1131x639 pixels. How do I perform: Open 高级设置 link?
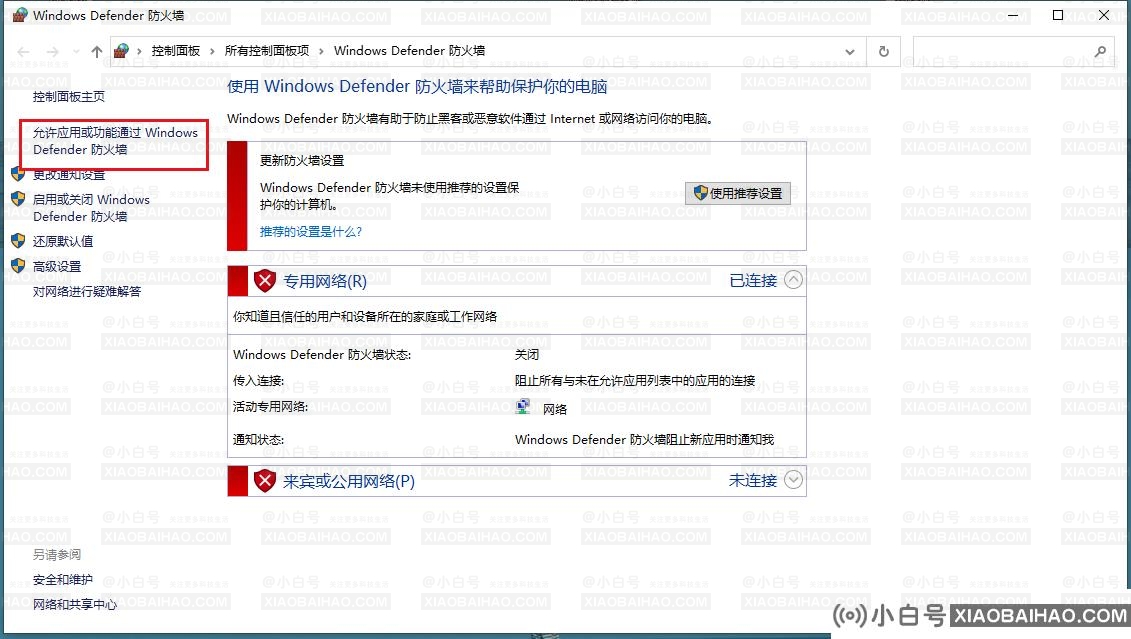point(57,266)
